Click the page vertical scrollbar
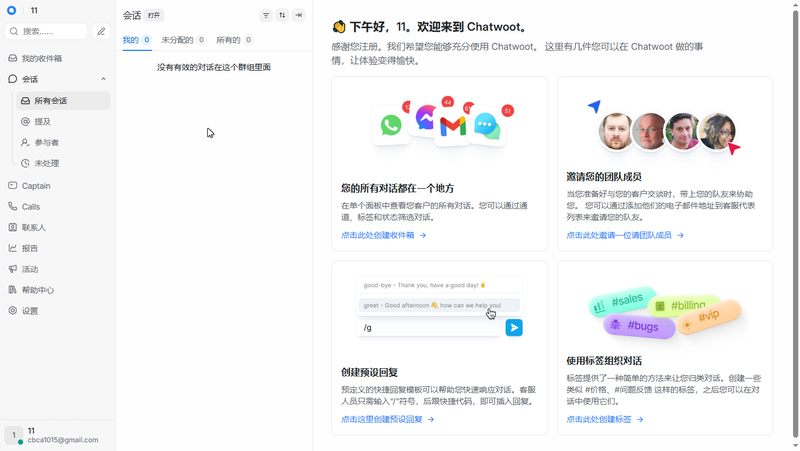Image resolution: width=800 pixels, height=451 pixels. pyautogui.click(x=795, y=224)
